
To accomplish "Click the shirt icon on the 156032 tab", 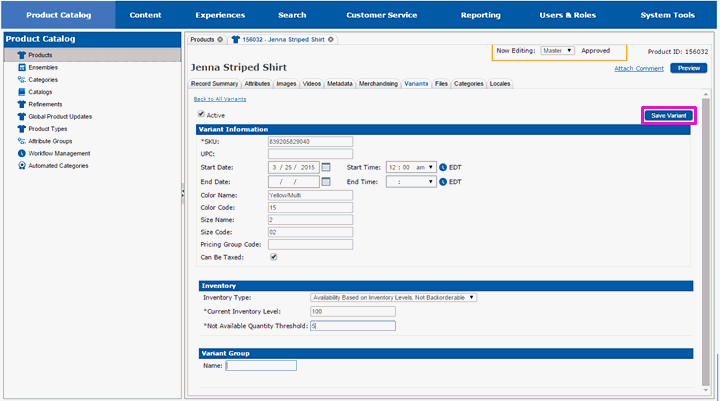I will pos(236,40).
